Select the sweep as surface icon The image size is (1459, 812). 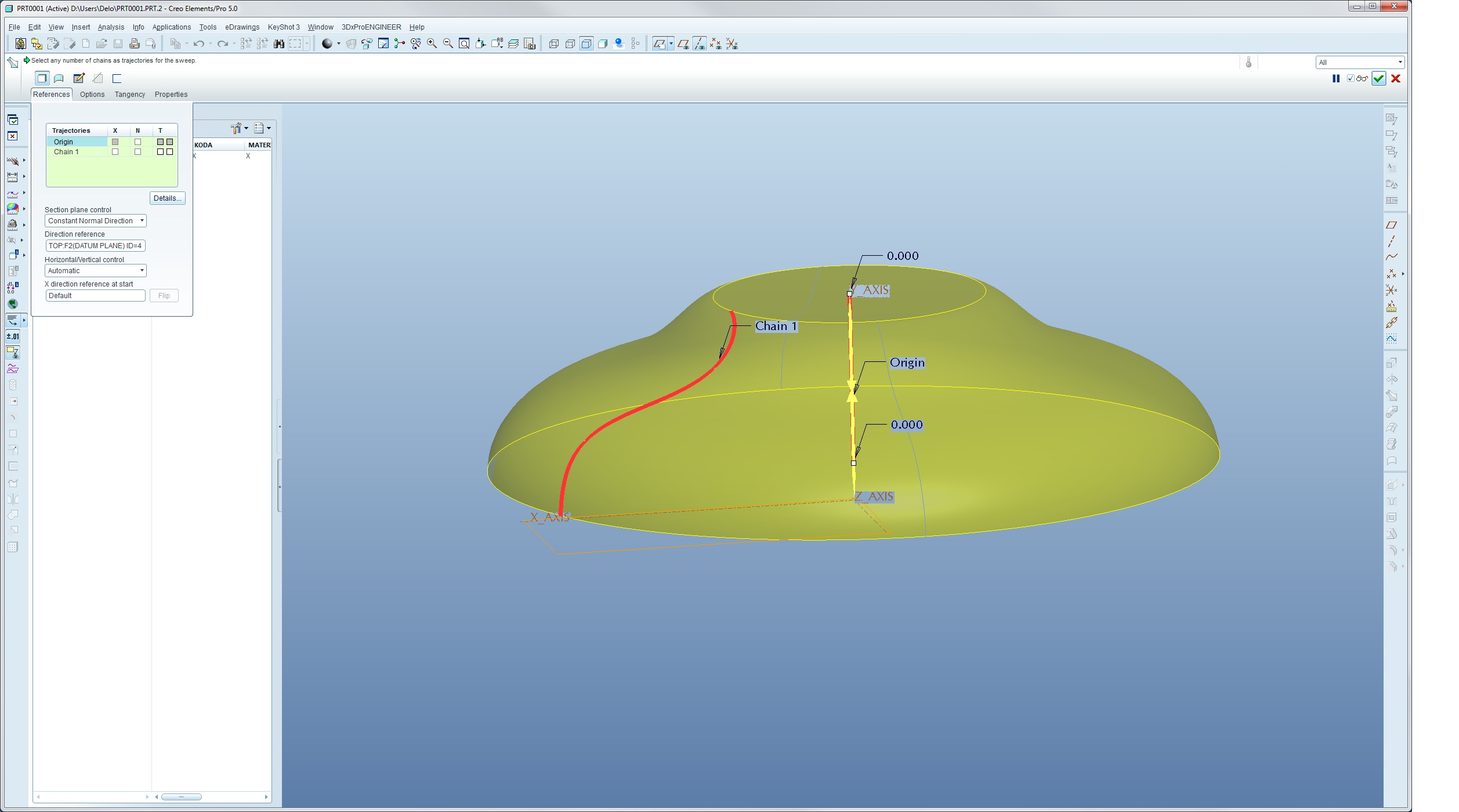click(x=59, y=78)
